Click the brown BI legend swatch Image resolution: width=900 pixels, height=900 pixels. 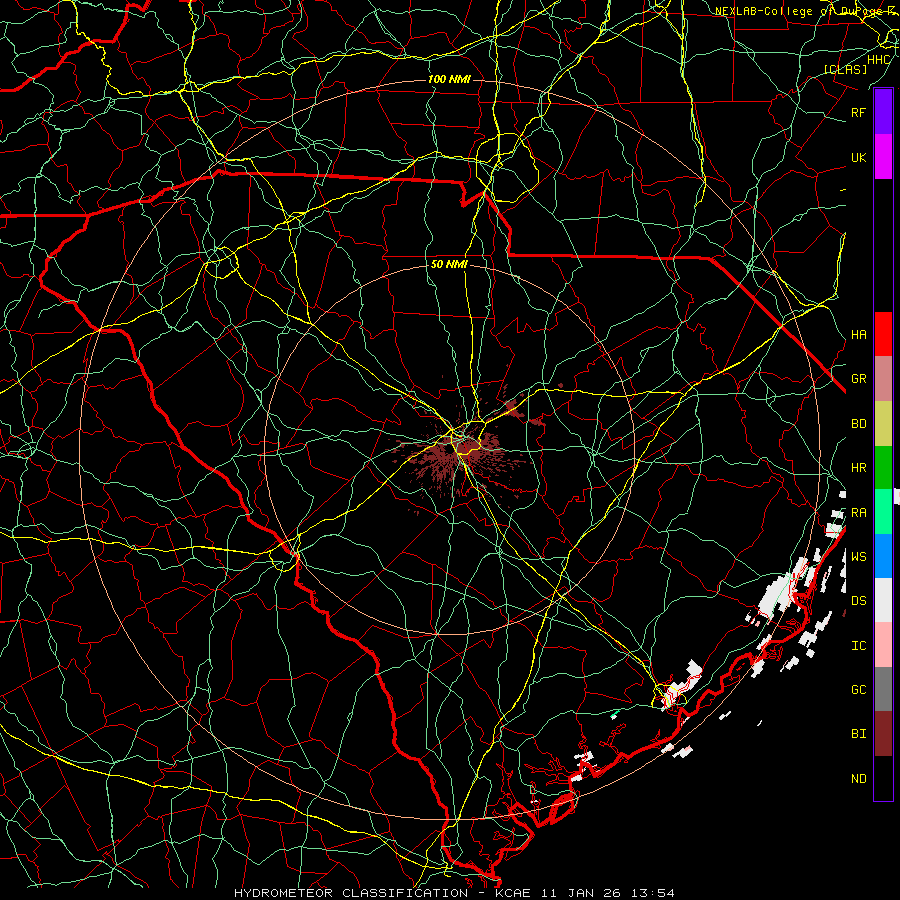883,734
